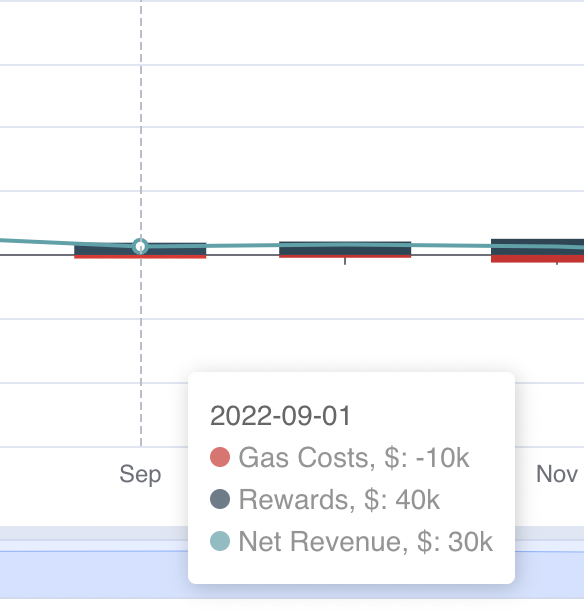Click the tooltip date '2022-09-01'
584x612 pixels.
click(x=280, y=416)
